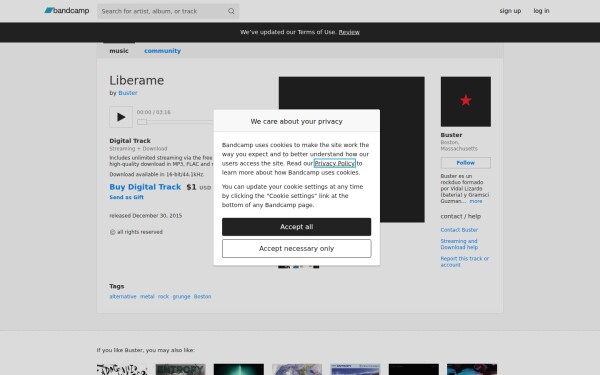Open the Buster artist link under title
This screenshot has height=375, width=600.
pyautogui.click(x=128, y=93)
